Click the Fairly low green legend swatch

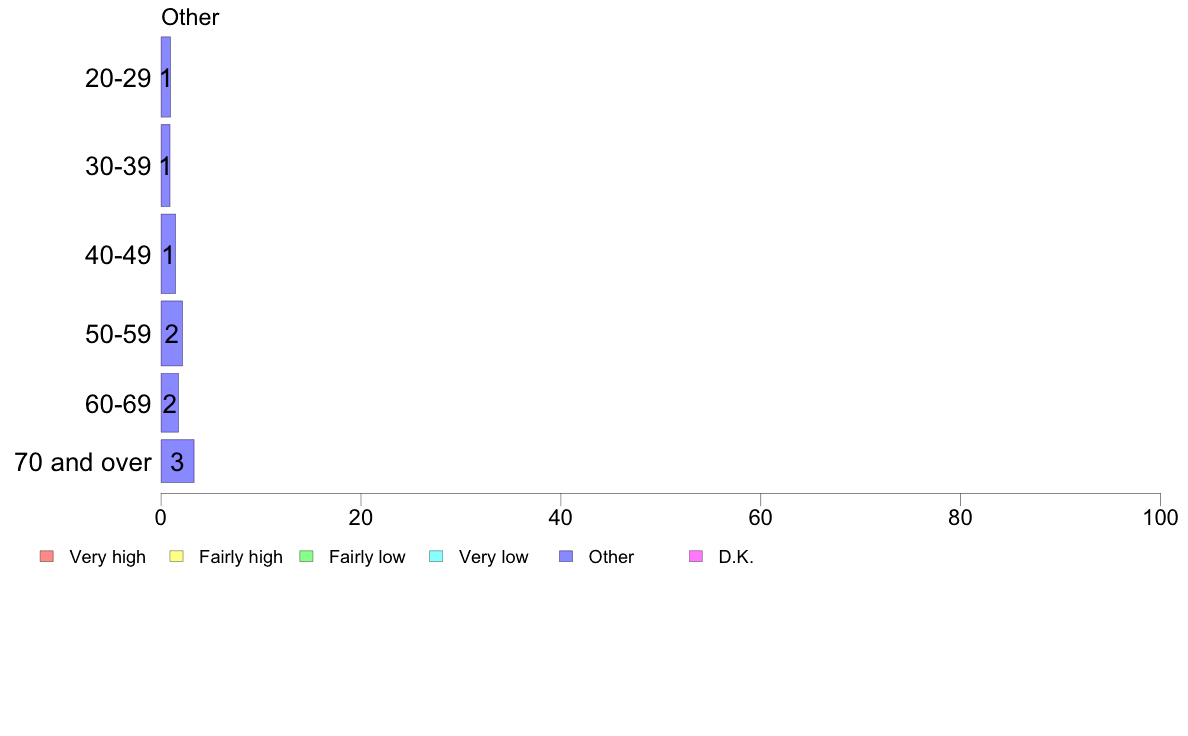click(306, 556)
